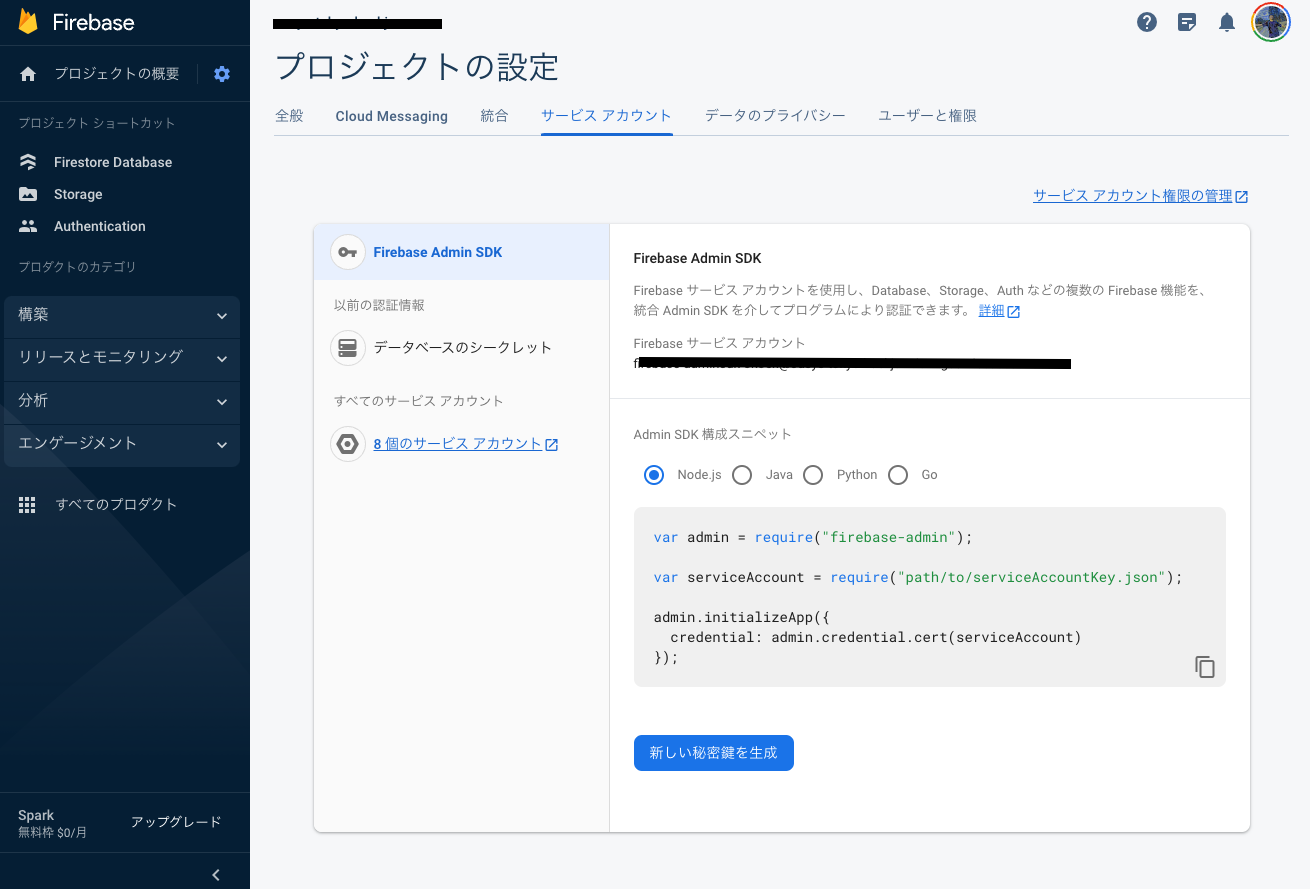Click external-link icon next to 詳細
1310x889 pixels.
point(1013,311)
